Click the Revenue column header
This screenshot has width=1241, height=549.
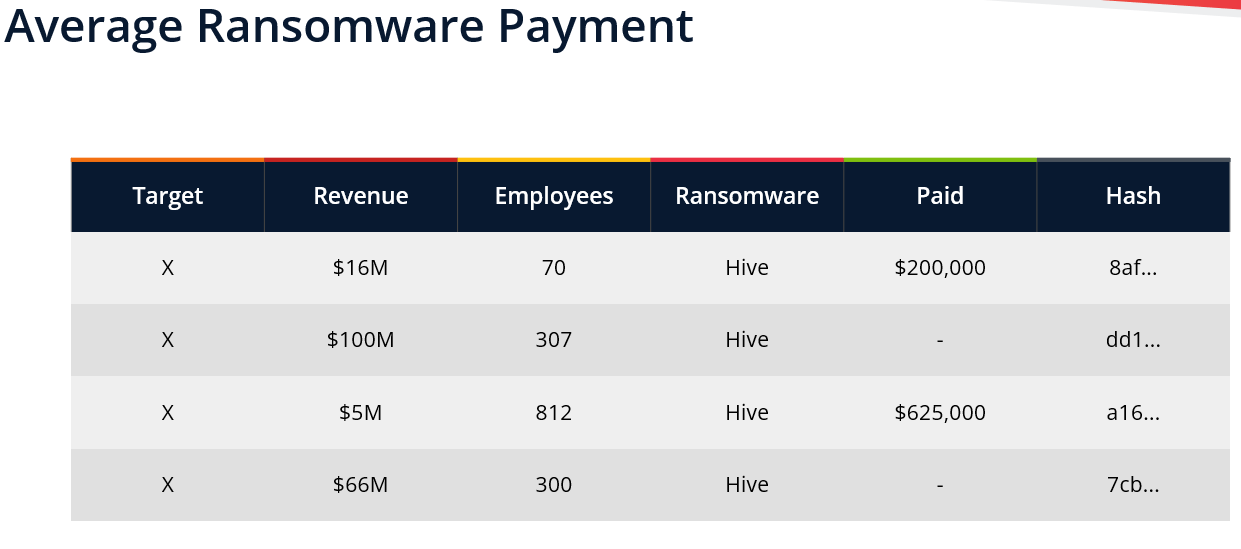[361, 196]
